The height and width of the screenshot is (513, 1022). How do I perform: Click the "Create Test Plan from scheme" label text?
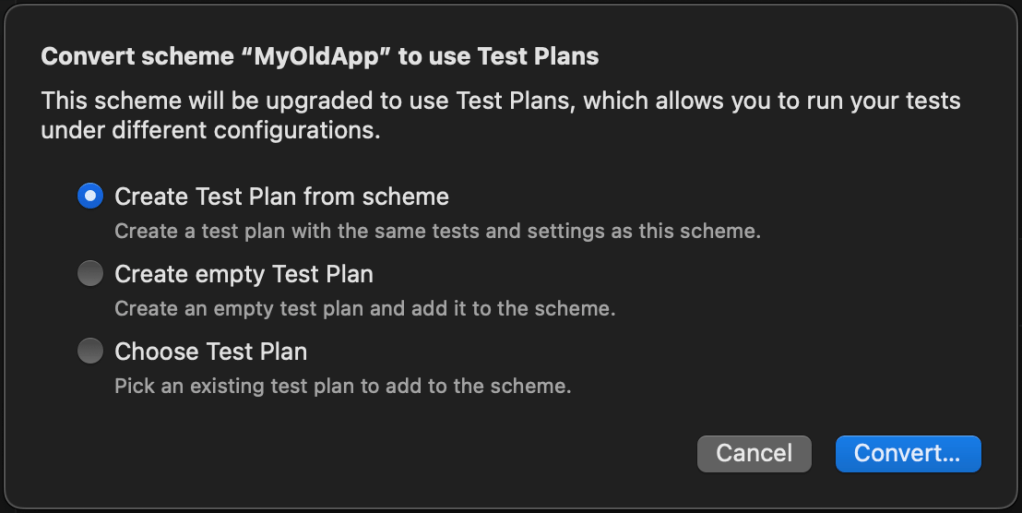281,196
